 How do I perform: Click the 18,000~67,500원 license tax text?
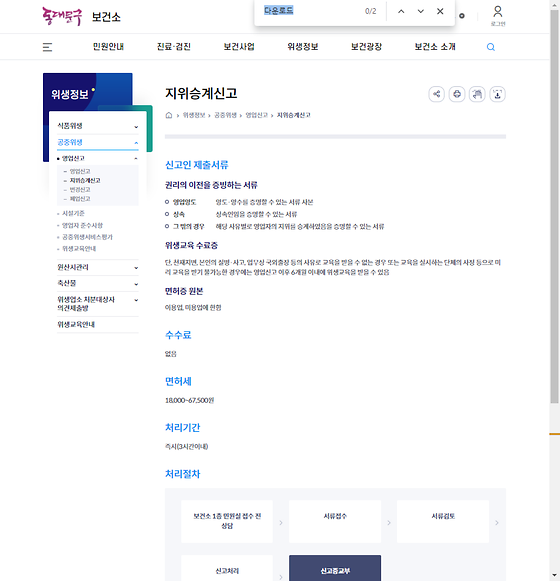point(189,401)
